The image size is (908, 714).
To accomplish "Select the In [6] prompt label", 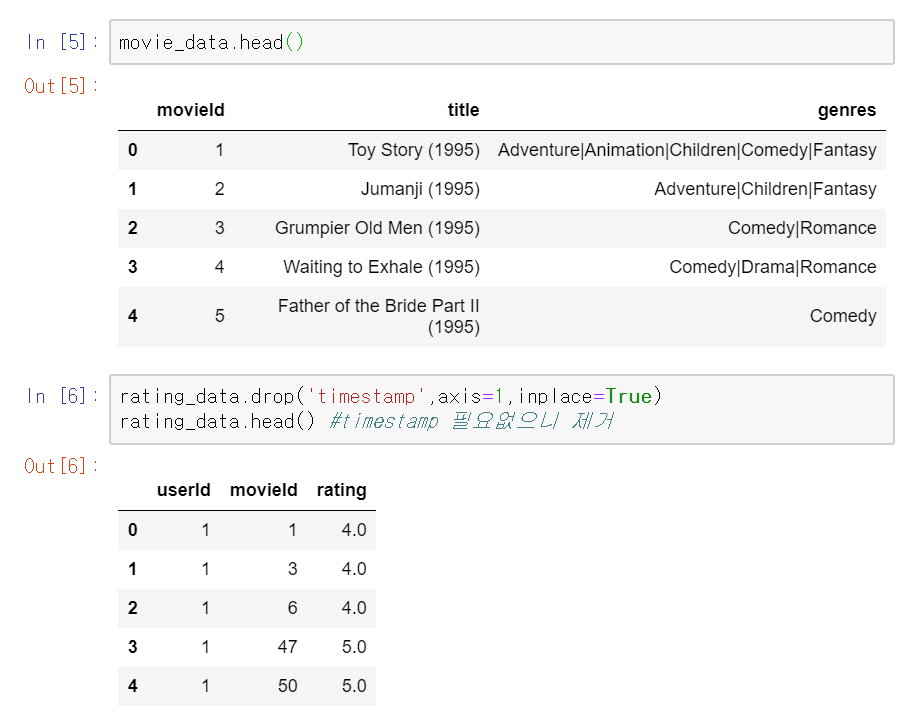I will click(x=62, y=397).
